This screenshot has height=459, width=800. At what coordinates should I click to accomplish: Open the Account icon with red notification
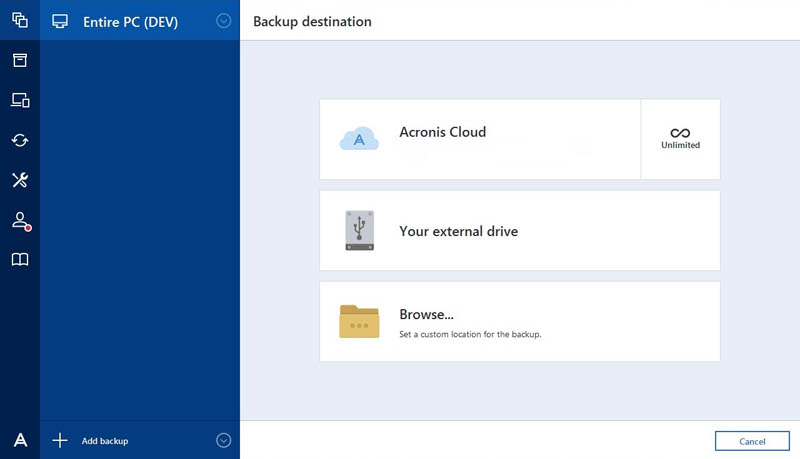pos(21,221)
